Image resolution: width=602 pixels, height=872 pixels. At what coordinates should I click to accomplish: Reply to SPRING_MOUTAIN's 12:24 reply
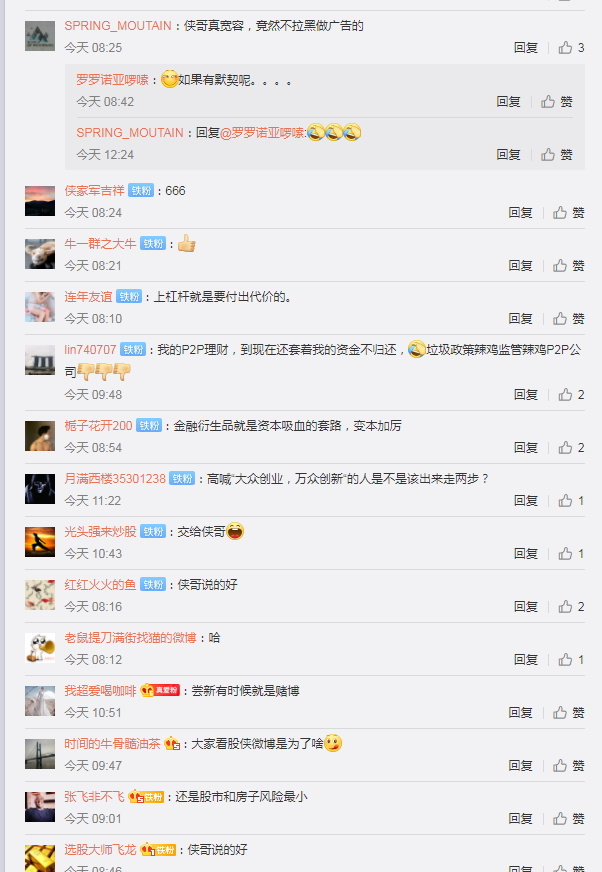pyautogui.click(x=509, y=155)
